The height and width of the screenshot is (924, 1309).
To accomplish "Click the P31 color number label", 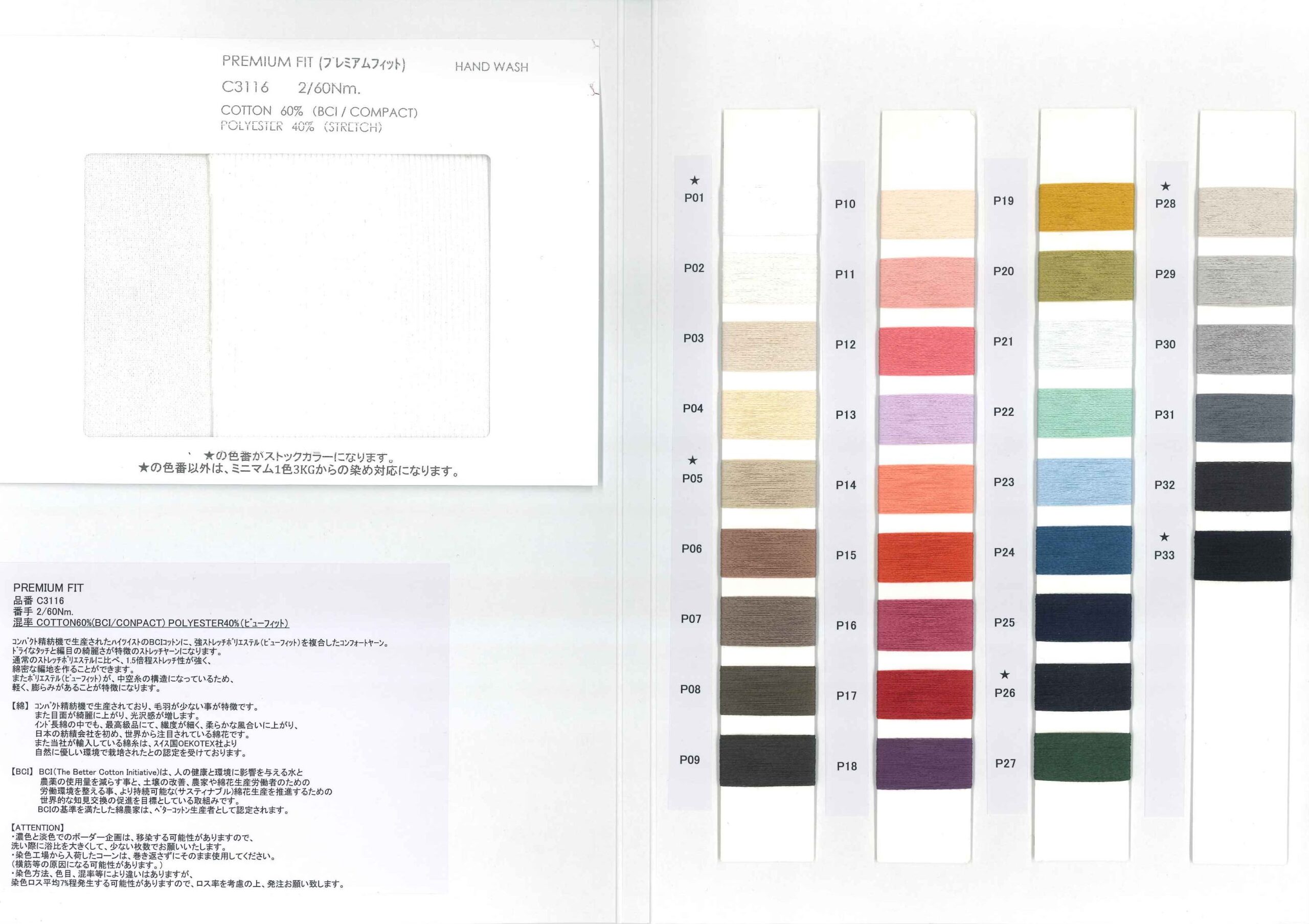I will point(1165,415).
